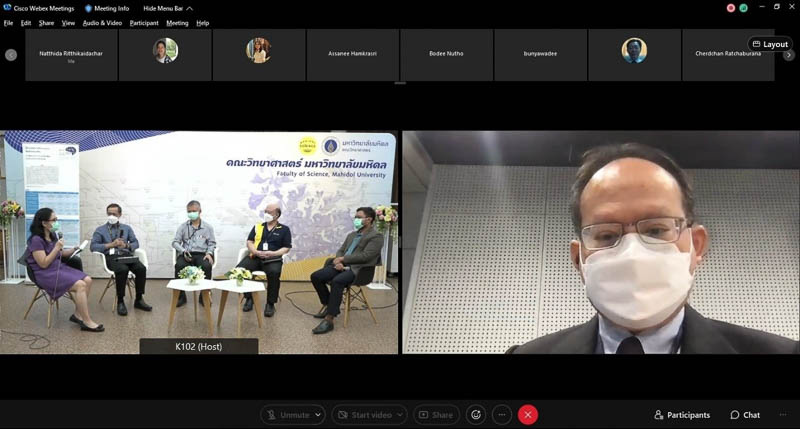
Task: Expand video options arrow beside Start video
Action: pos(400,414)
